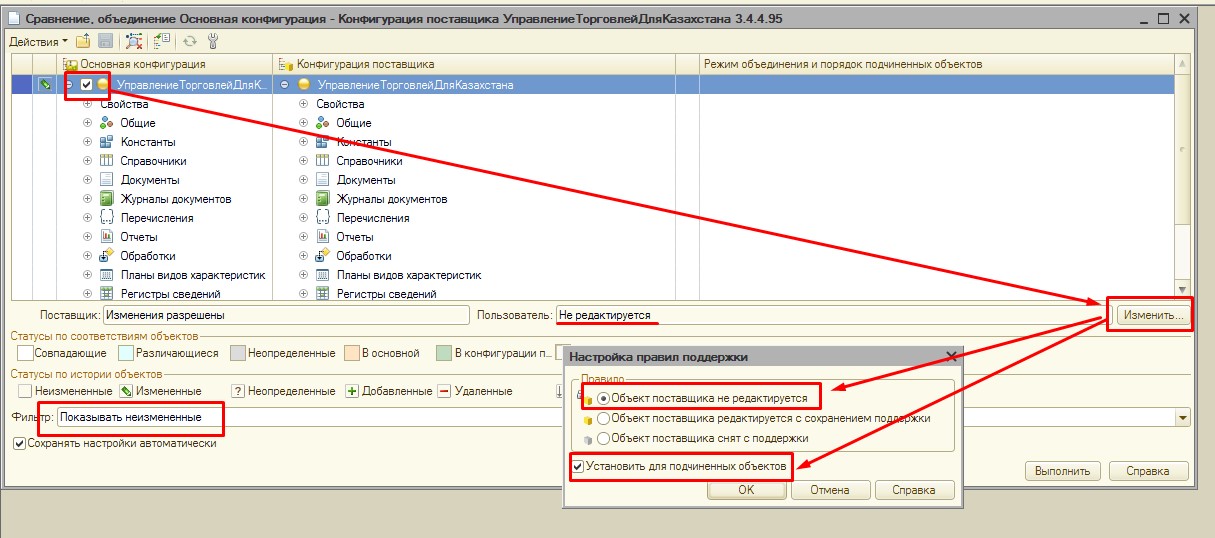Collapse the root node in Основная конфигурация
Image resolution: width=1215 pixels, height=538 pixels.
tap(70, 85)
